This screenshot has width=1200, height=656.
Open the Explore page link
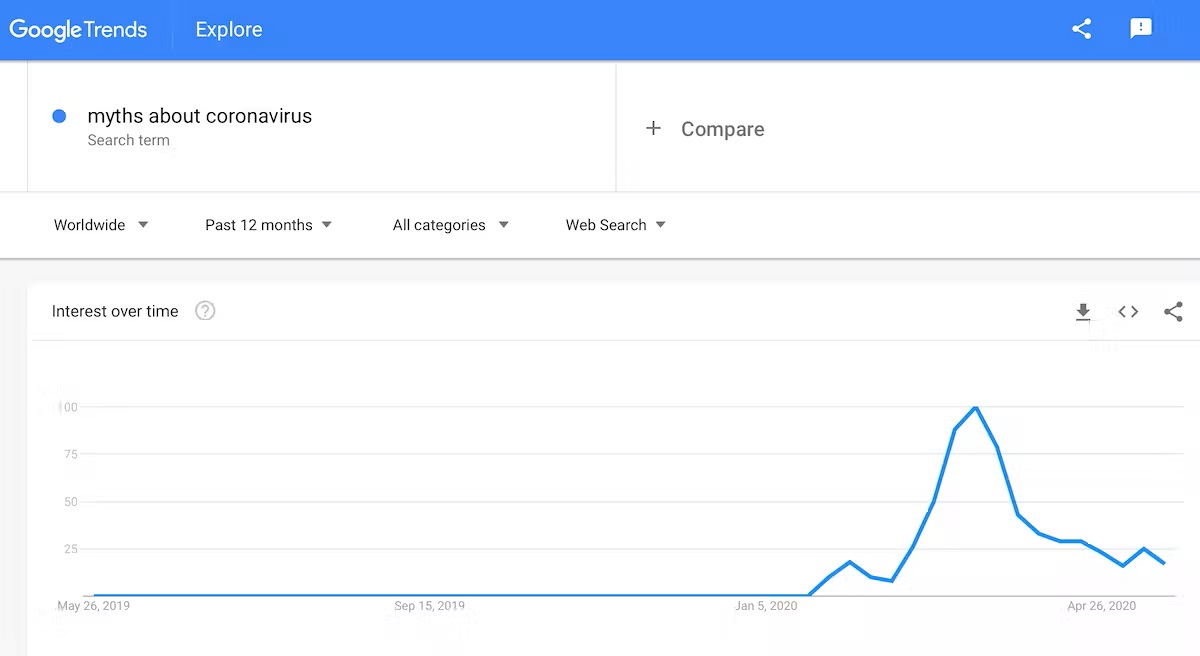[229, 30]
